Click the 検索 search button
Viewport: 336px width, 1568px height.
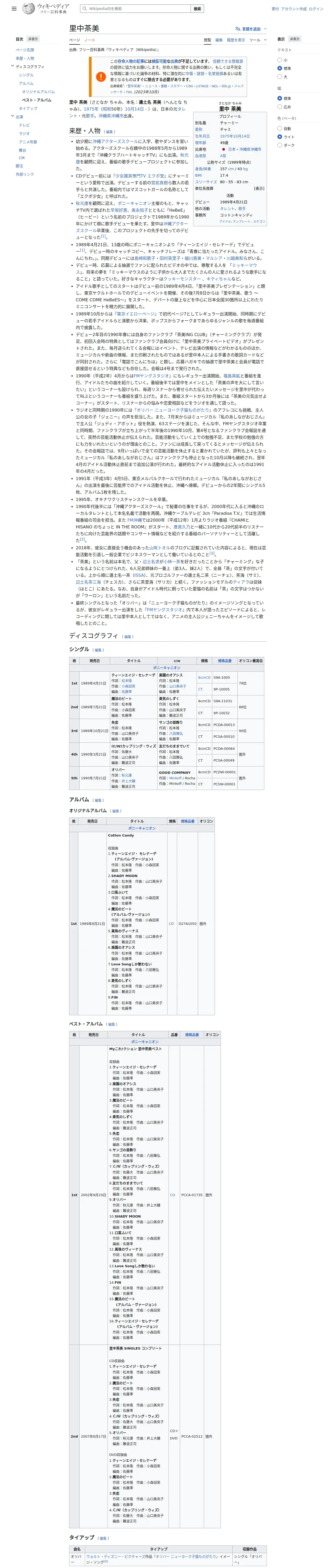coord(197,9)
